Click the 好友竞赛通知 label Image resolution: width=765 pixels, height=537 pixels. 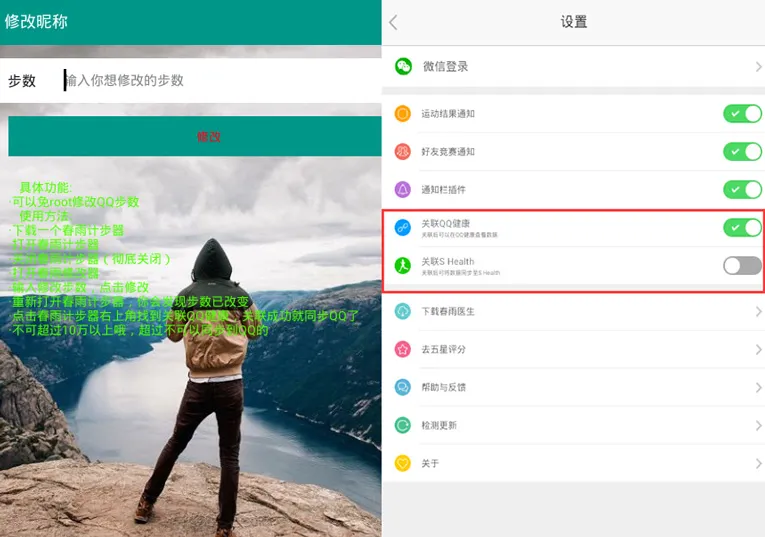(448, 152)
